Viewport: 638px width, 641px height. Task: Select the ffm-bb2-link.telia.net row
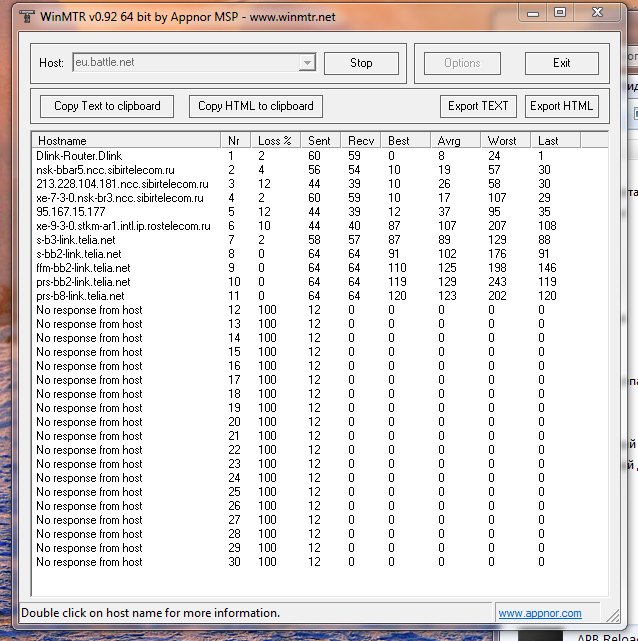(x=83, y=268)
